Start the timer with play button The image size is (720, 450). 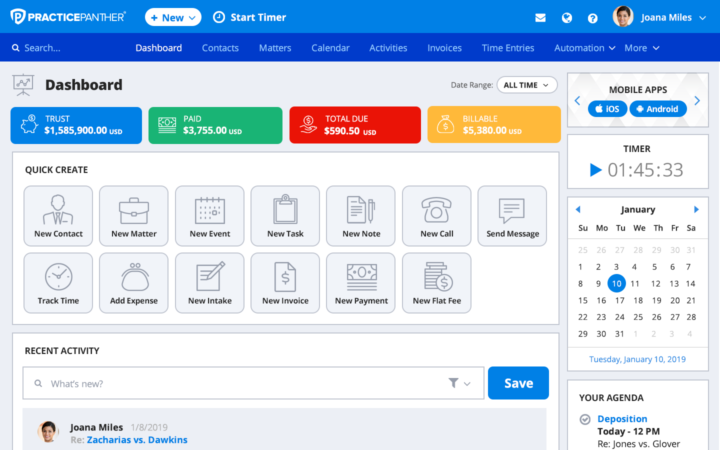click(596, 170)
